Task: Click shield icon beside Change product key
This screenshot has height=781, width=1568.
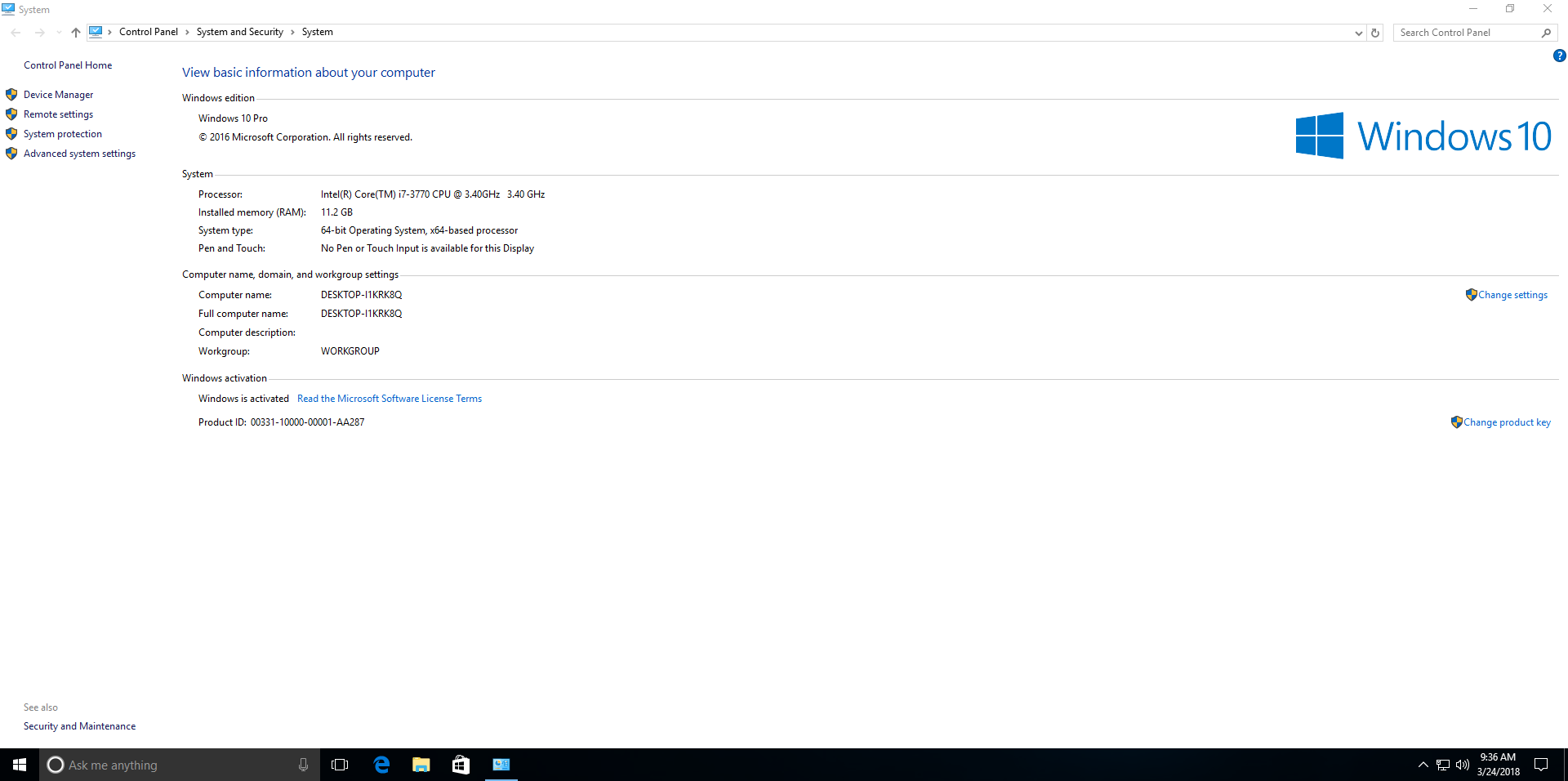Action: tap(1456, 422)
